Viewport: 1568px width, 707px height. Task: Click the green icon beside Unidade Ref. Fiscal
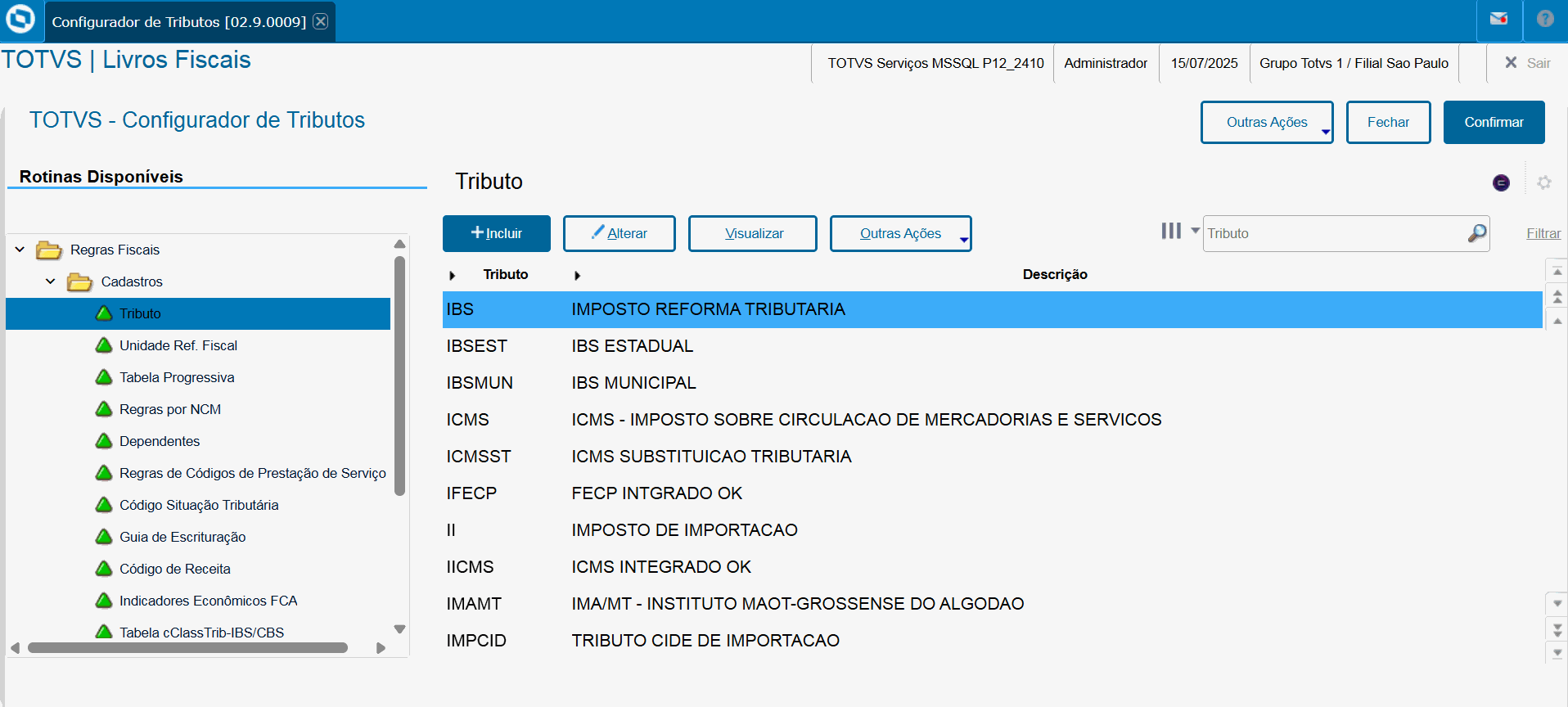click(104, 345)
